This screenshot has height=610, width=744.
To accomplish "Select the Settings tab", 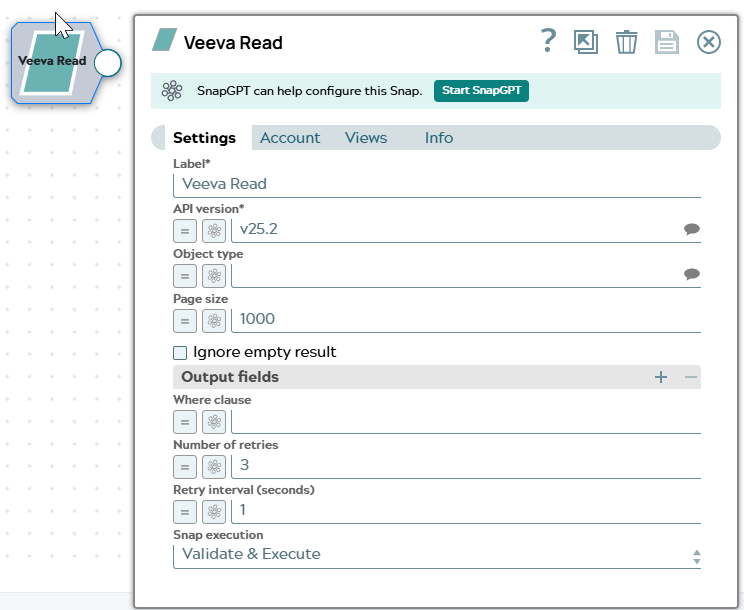I will (204, 138).
